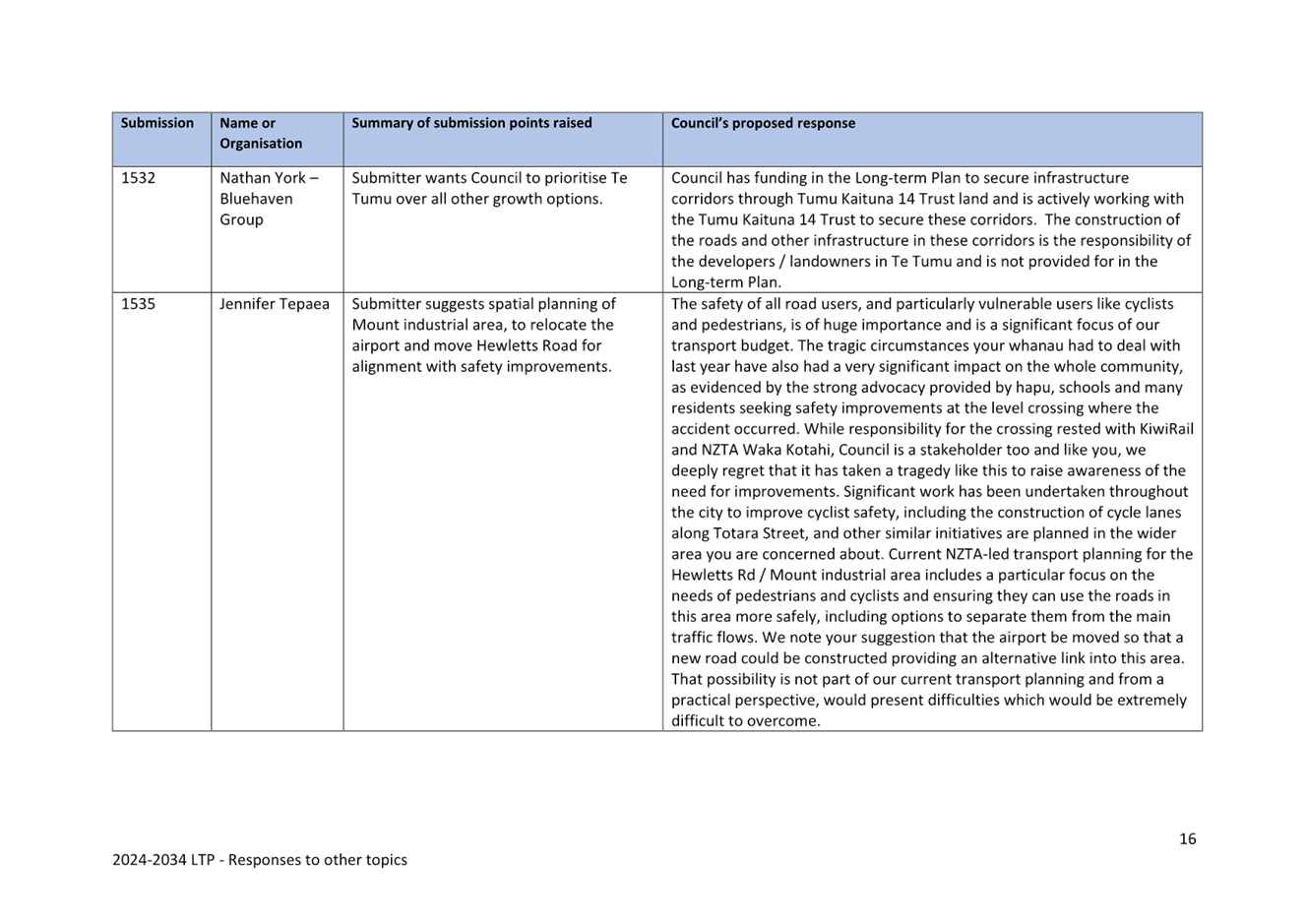The image size is (1307, 924).
Task: Click the 'Submission' column header
Action: point(157,123)
